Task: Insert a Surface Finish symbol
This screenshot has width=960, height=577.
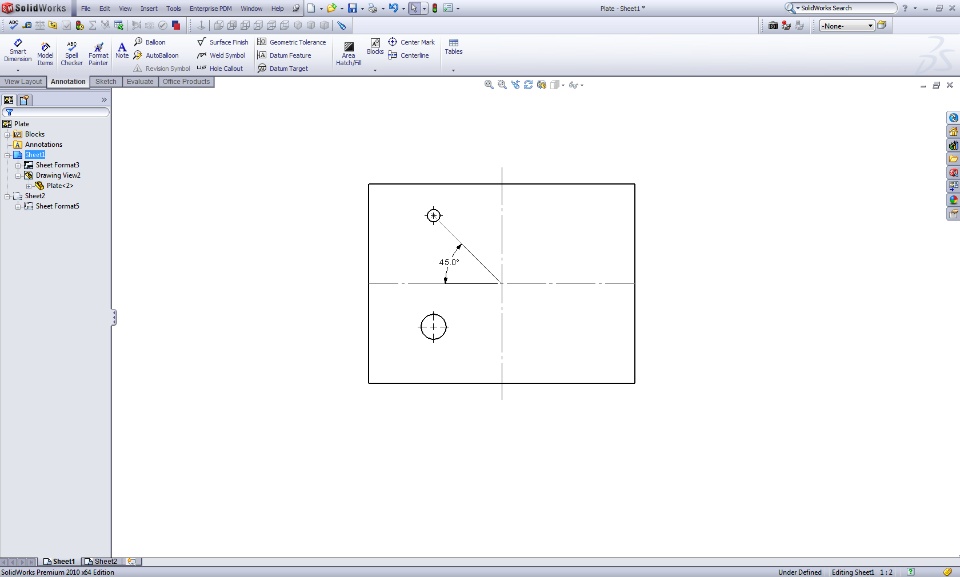Action: click(222, 42)
